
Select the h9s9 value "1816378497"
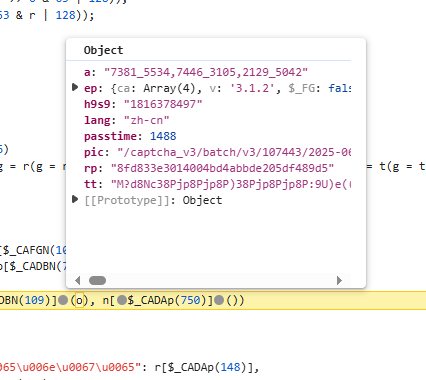click(163, 104)
